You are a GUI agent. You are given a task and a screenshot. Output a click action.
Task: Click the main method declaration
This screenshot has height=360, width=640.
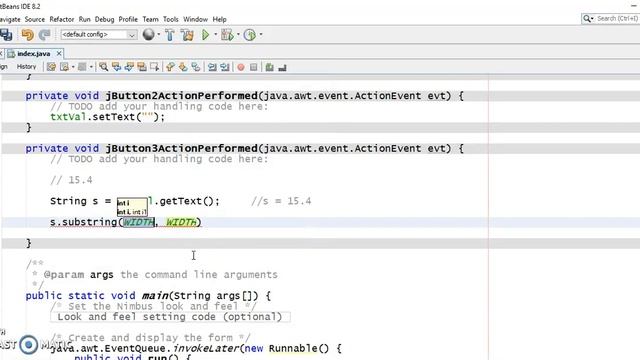tap(148, 296)
